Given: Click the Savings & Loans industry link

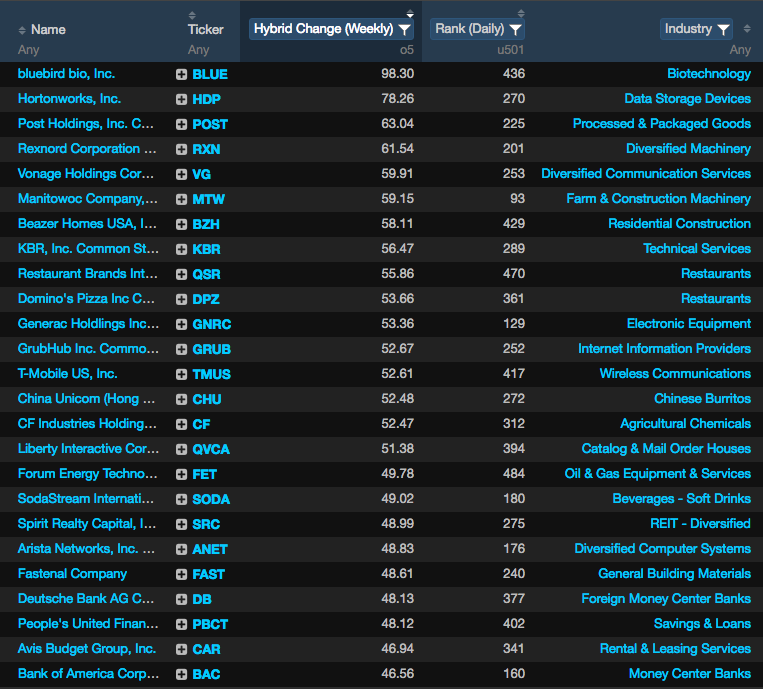Looking at the screenshot, I should click(x=703, y=624).
